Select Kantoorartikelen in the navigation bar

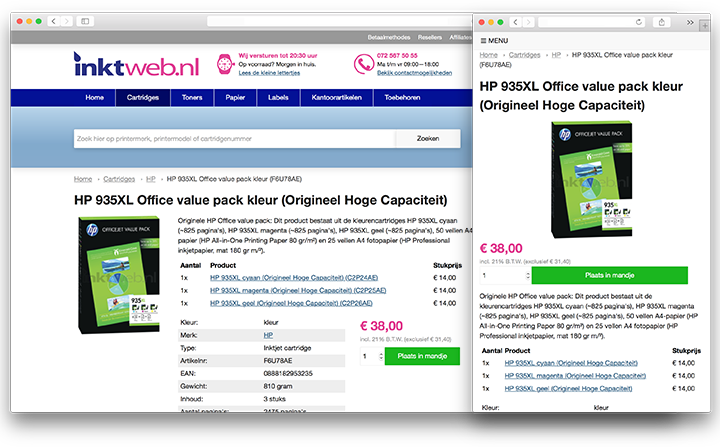point(337,98)
